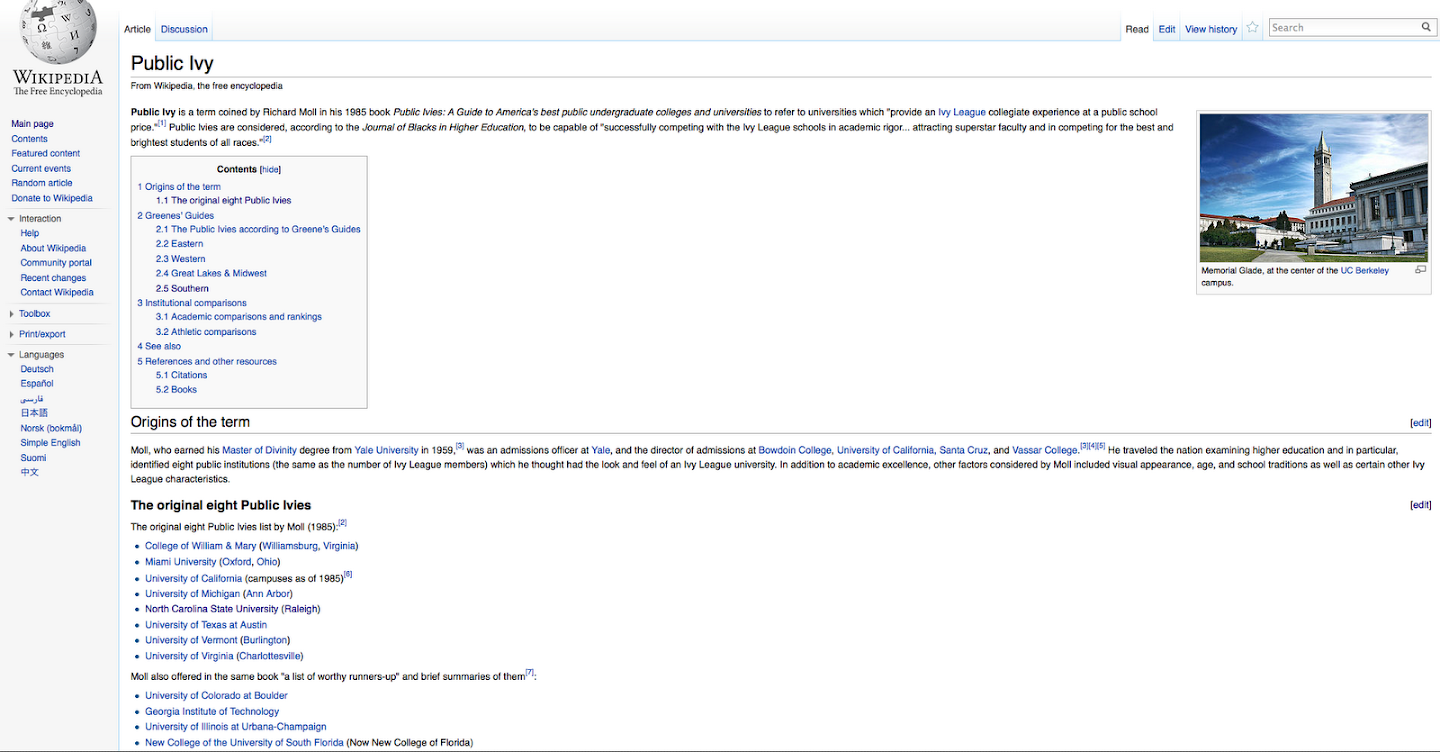Jump to '2 Greenes' Guides' section
The height and width of the screenshot is (752, 1440).
(x=176, y=215)
